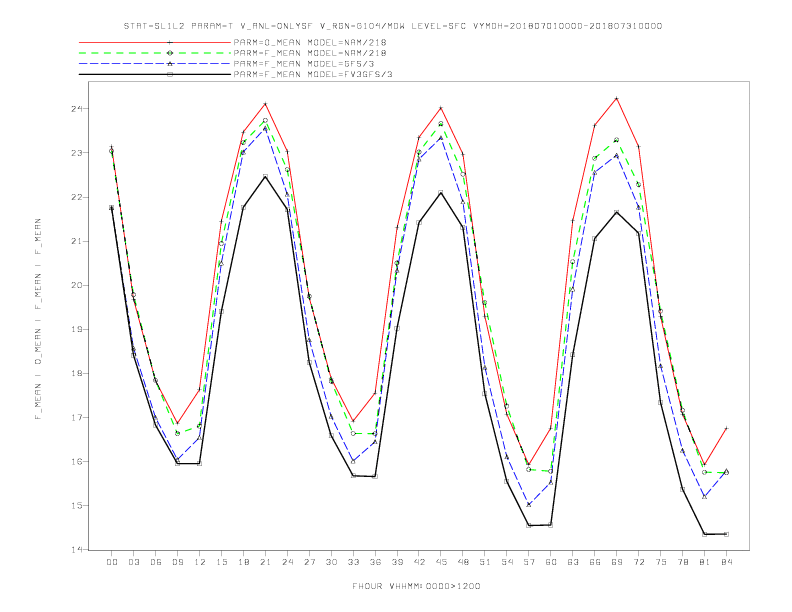Click the x-axis title FHOUR VHHMM:0000>1200
Image resolution: width=792 pixels, height=612 pixels.
[x=416, y=586]
